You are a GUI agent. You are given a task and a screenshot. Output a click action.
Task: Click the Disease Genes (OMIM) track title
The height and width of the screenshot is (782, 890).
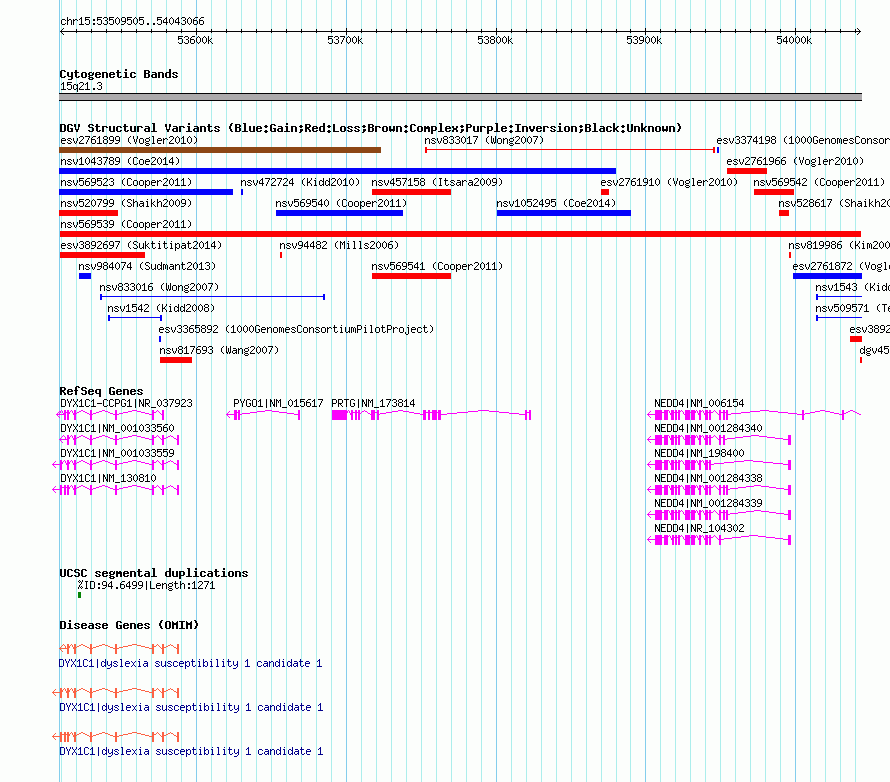click(x=129, y=625)
